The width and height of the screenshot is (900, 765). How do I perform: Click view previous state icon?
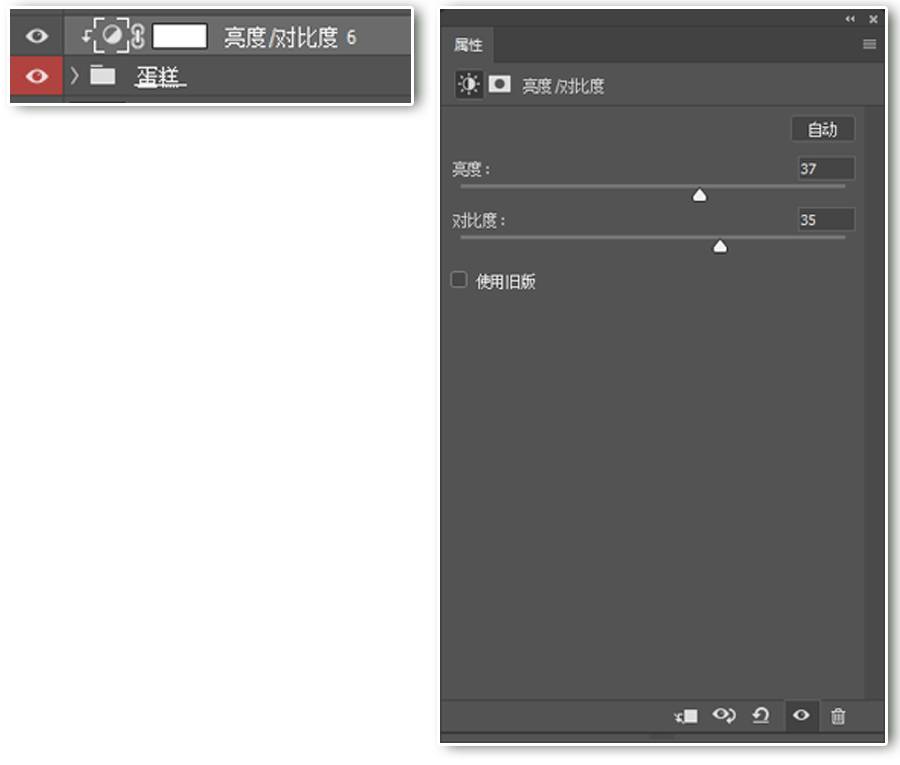[724, 715]
